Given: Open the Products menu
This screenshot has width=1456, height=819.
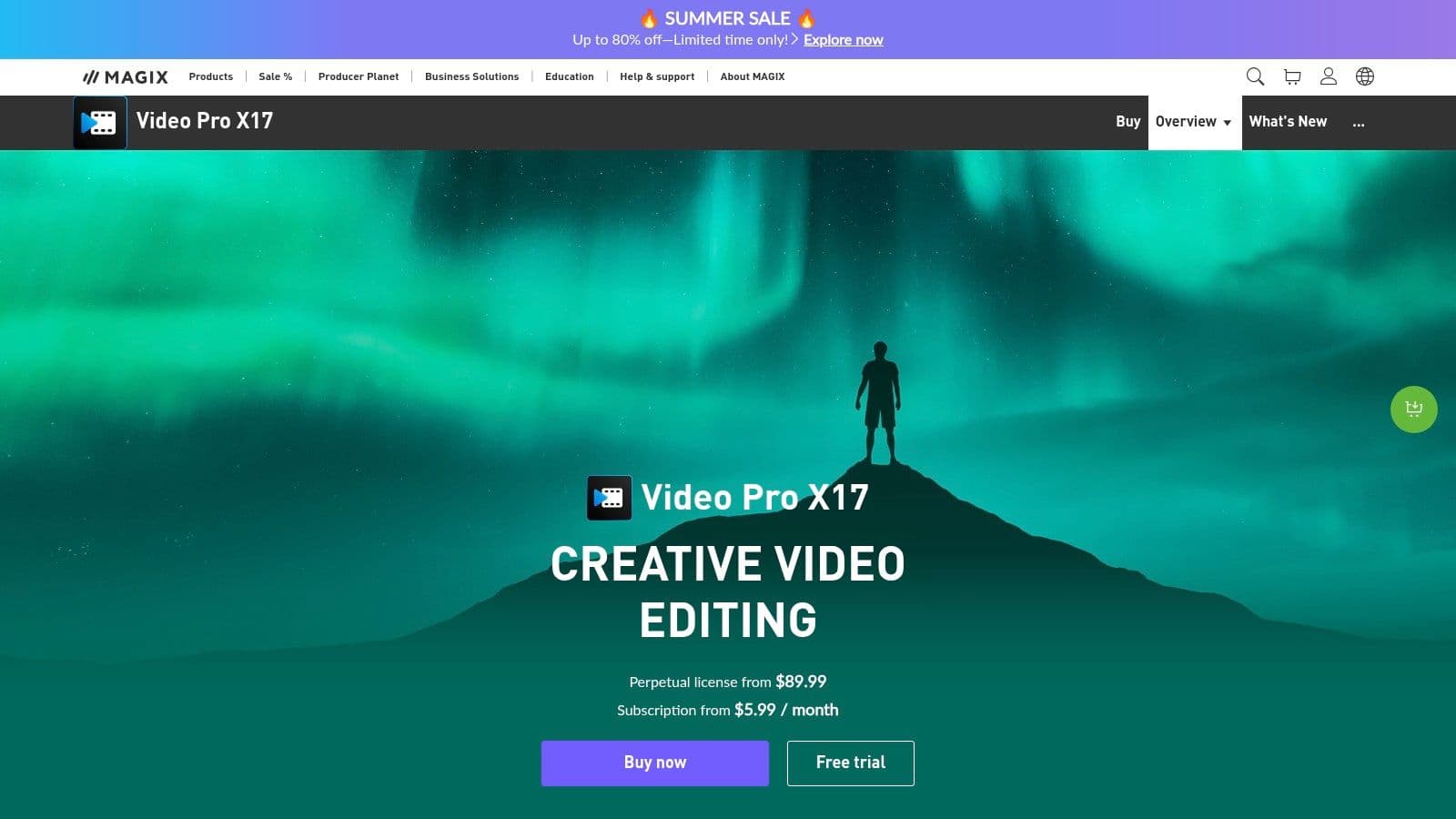Looking at the screenshot, I should click(210, 77).
